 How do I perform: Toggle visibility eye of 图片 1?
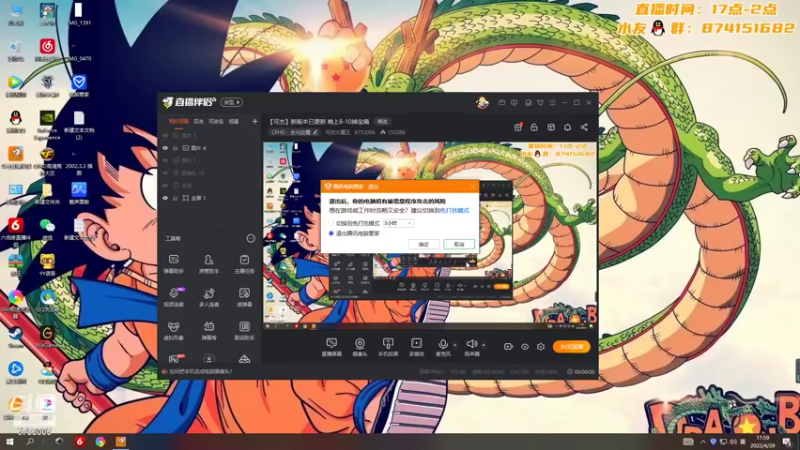(x=165, y=160)
